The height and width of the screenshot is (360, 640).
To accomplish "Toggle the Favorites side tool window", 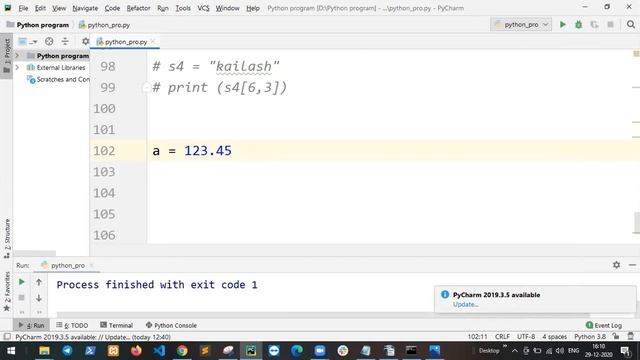I will [x=7, y=291].
